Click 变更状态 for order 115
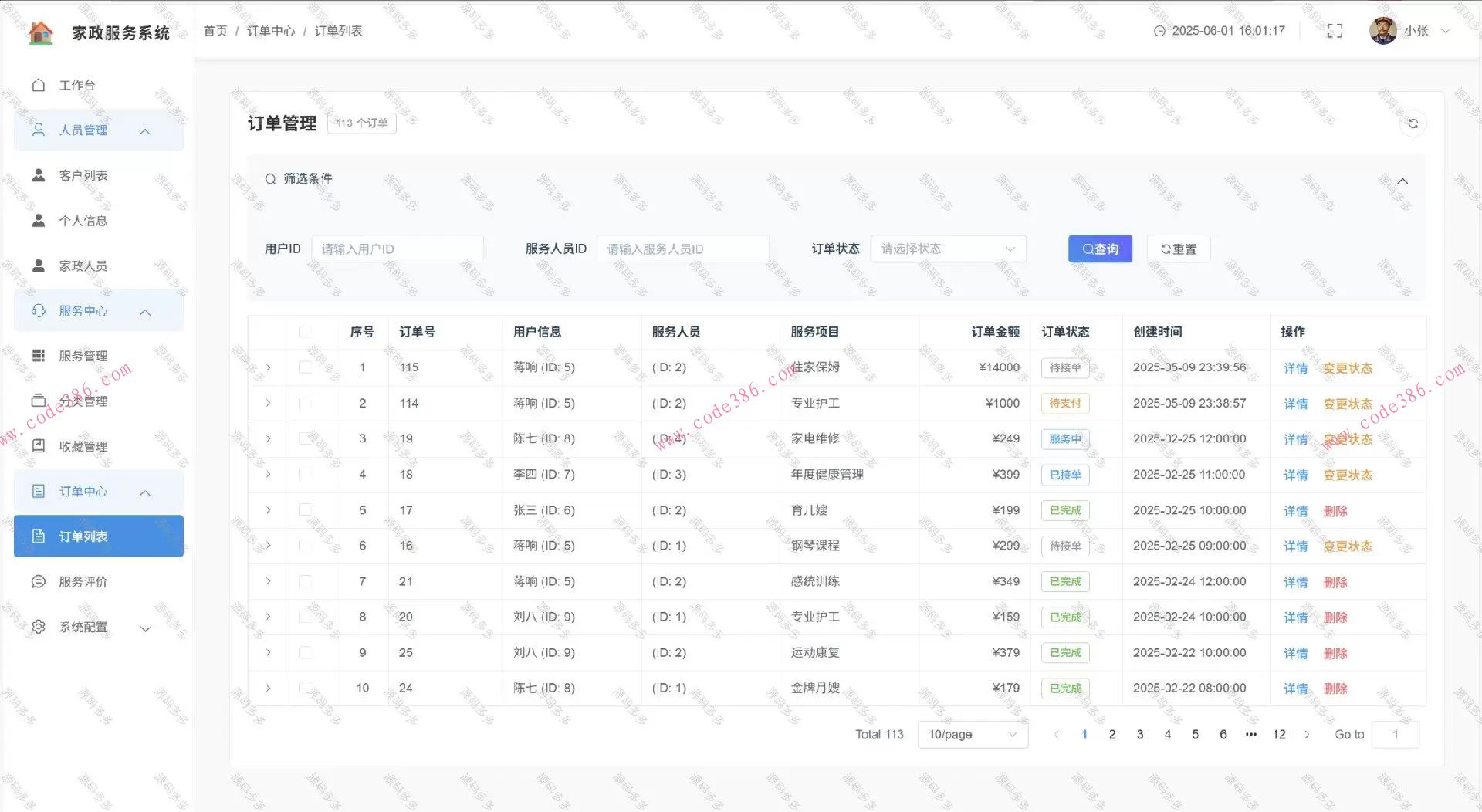The image size is (1482, 812). coord(1348,368)
